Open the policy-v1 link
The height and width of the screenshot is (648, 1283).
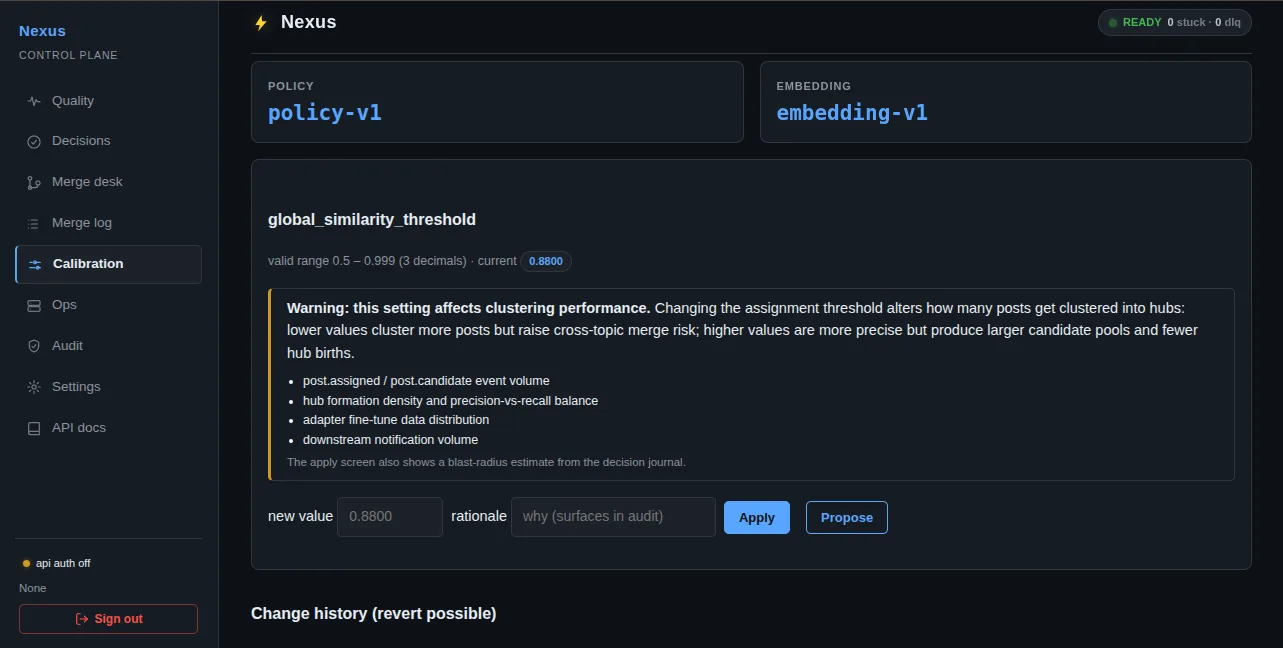pyautogui.click(x=324, y=113)
